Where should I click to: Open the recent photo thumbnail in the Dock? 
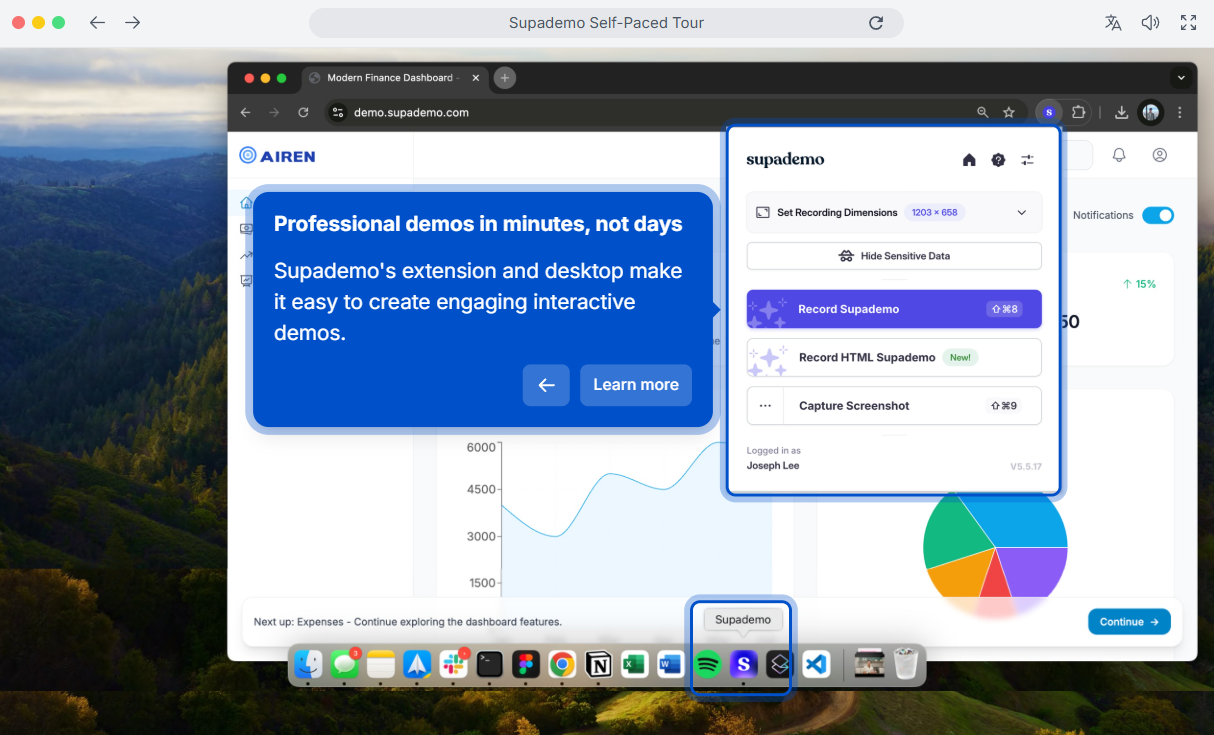869,664
